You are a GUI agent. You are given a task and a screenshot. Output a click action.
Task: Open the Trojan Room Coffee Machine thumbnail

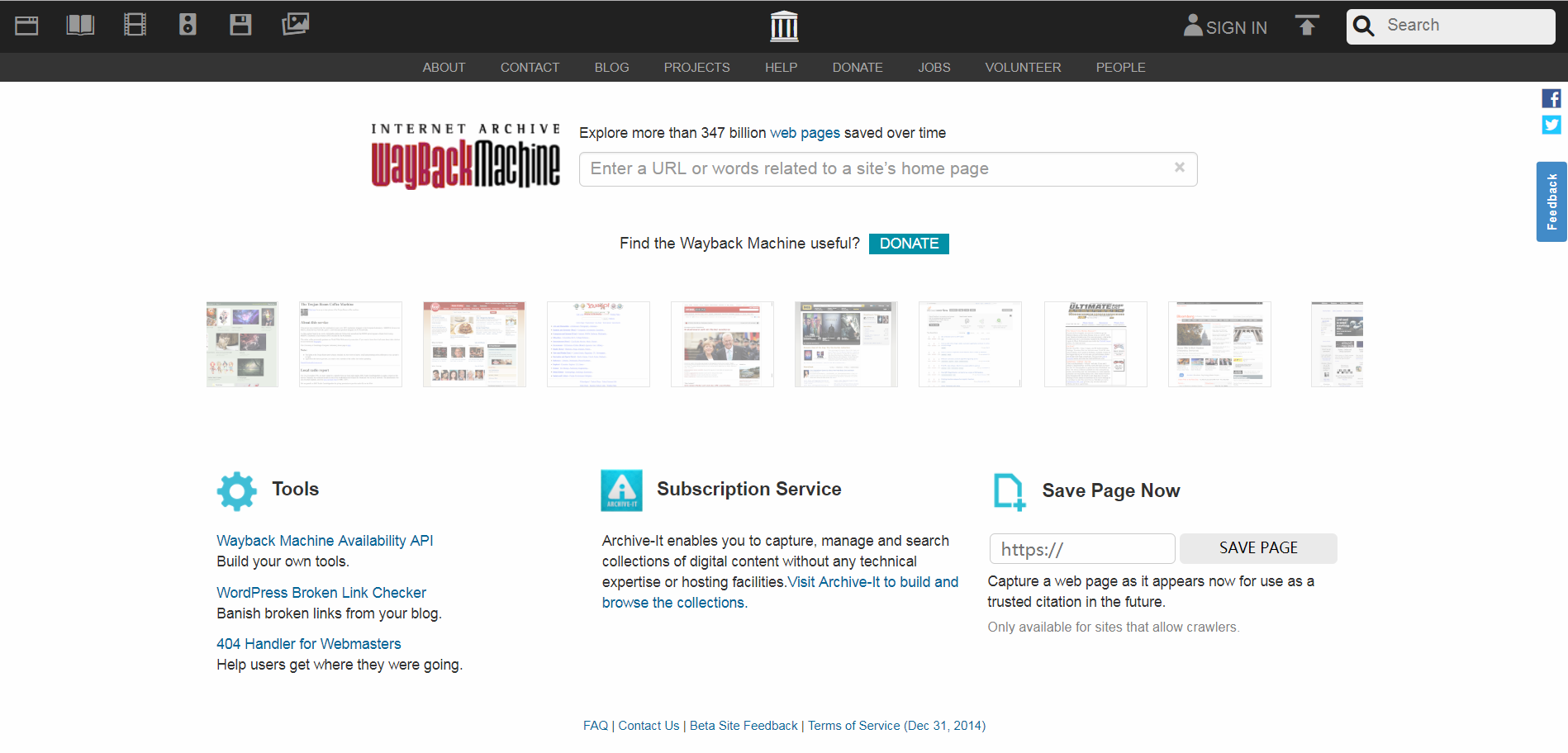(350, 344)
